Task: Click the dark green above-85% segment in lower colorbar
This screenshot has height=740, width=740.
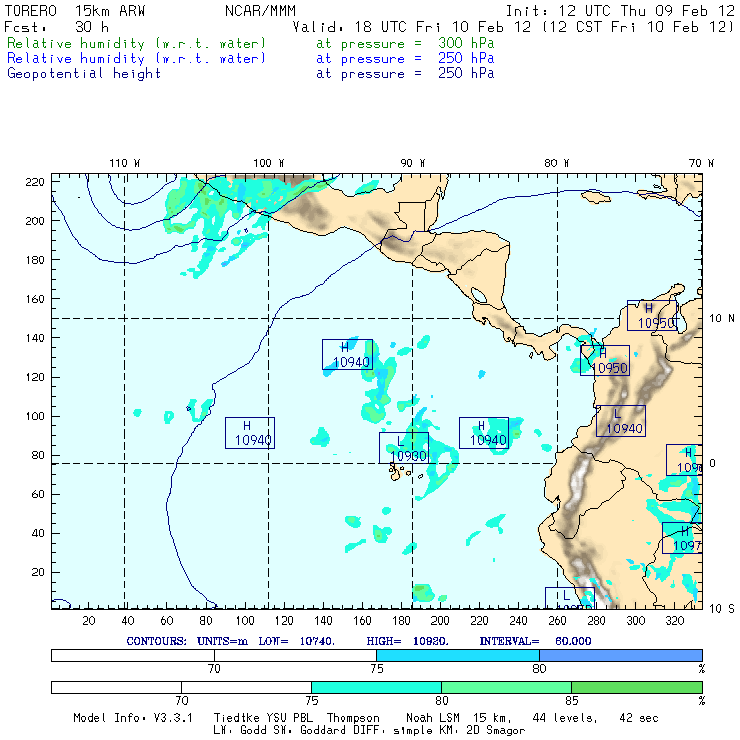Action: tap(637, 687)
